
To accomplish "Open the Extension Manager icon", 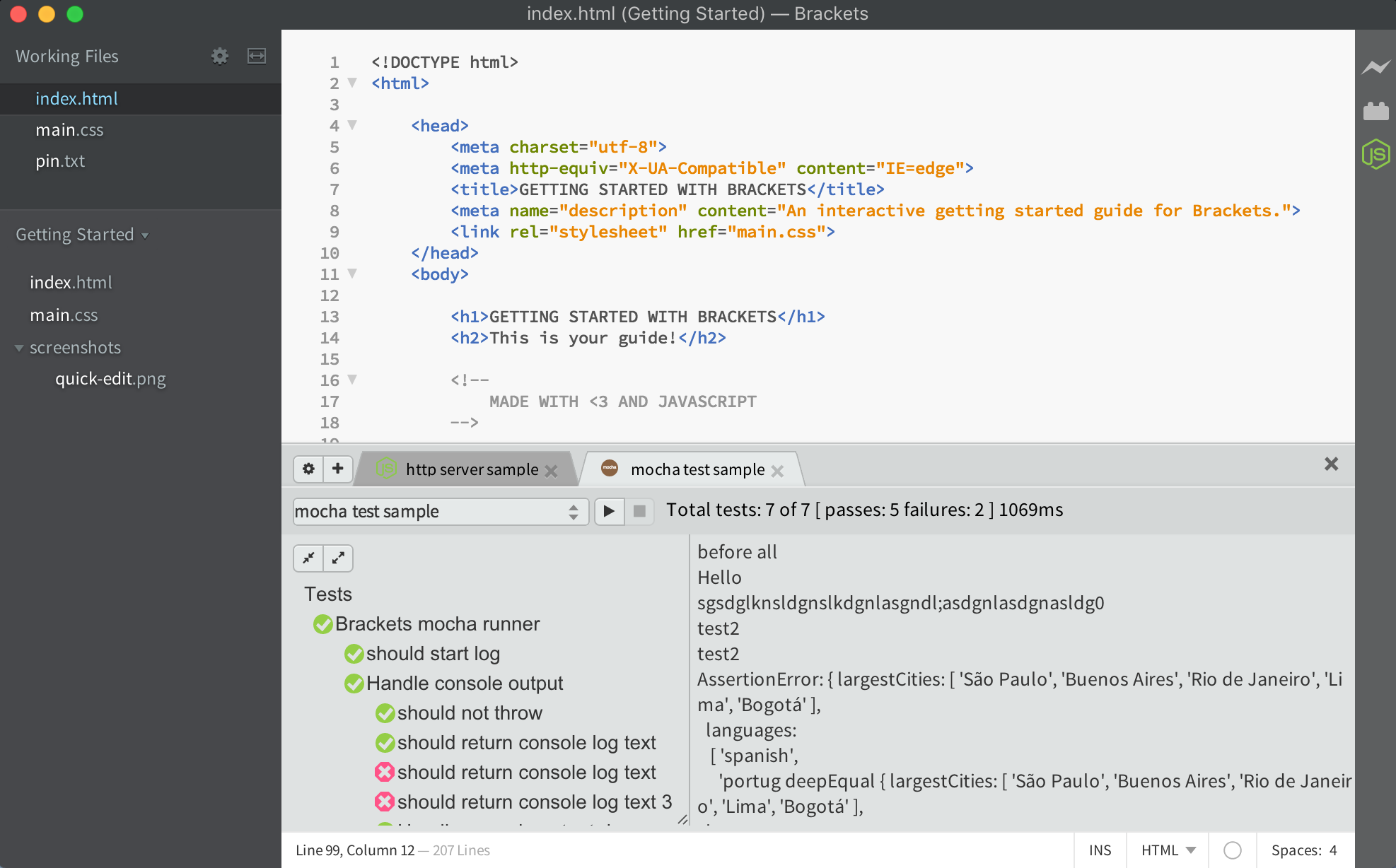I will point(1375,111).
